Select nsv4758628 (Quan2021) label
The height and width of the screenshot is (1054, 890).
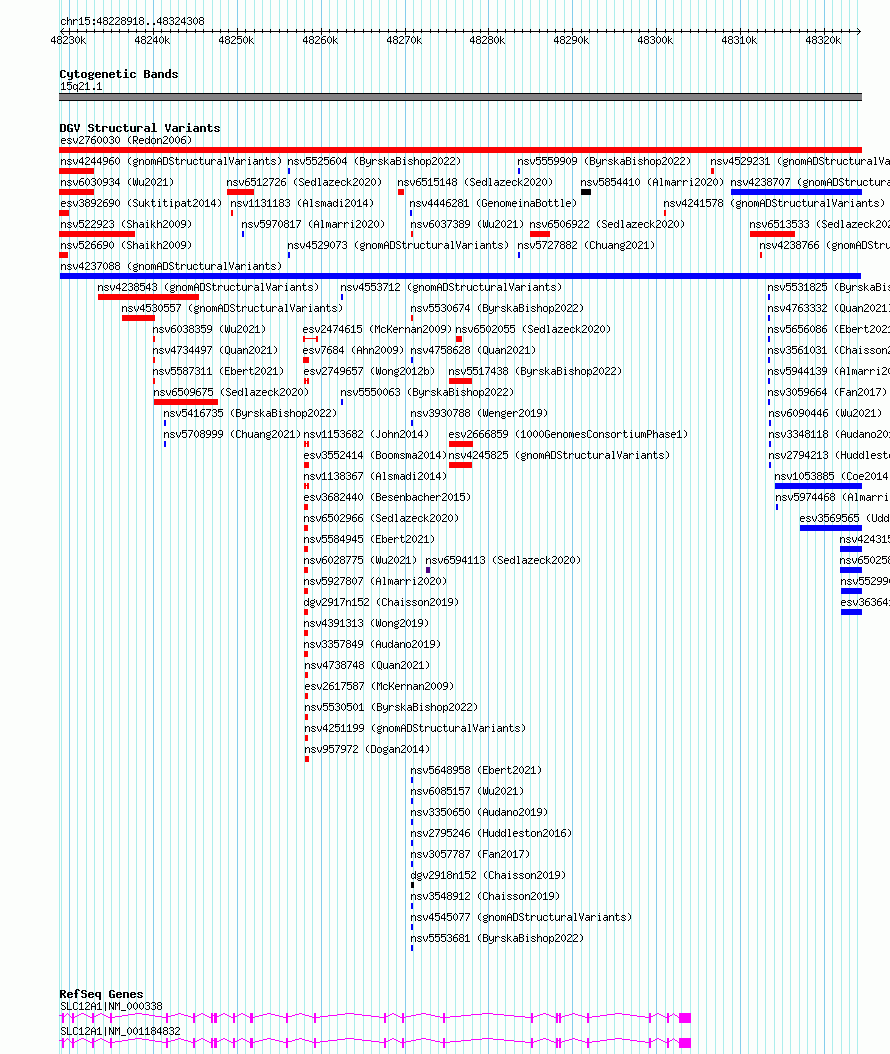473,350
